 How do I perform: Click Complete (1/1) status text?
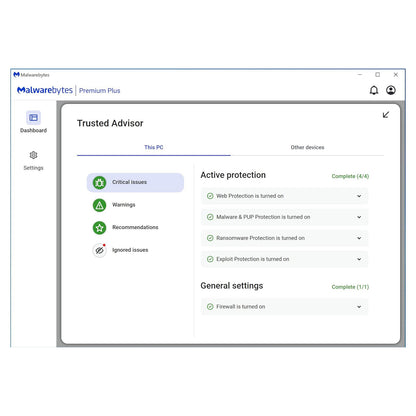click(x=350, y=287)
